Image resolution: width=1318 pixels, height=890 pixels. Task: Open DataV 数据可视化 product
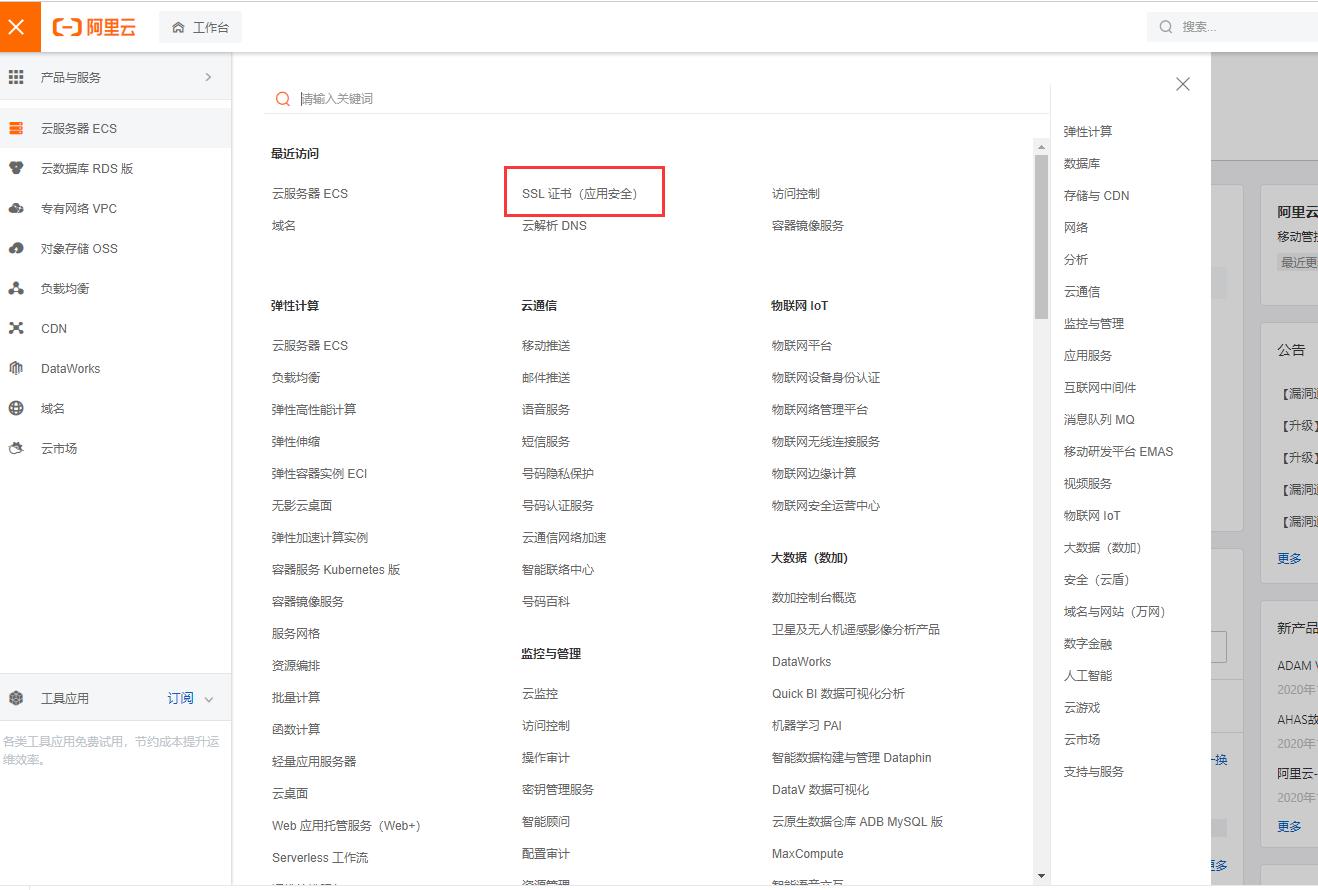pyautogui.click(x=820, y=789)
